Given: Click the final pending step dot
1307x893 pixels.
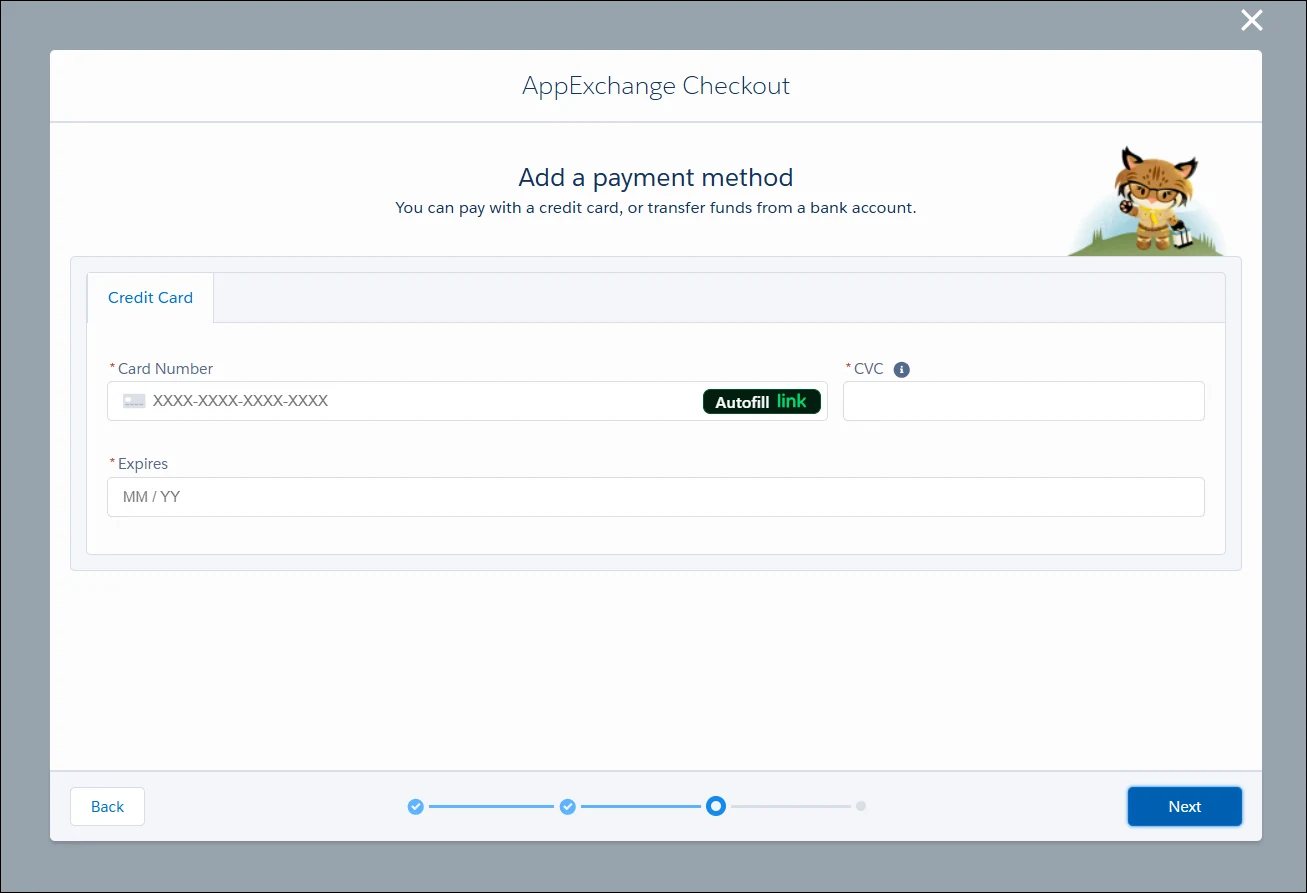Looking at the screenshot, I should point(861,806).
